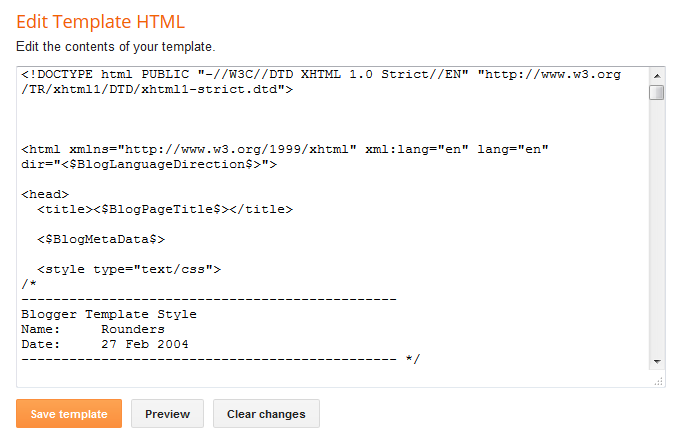This screenshot has width=677, height=435.
Task: Click the scrollbar up arrow
Action: (657, 76)
